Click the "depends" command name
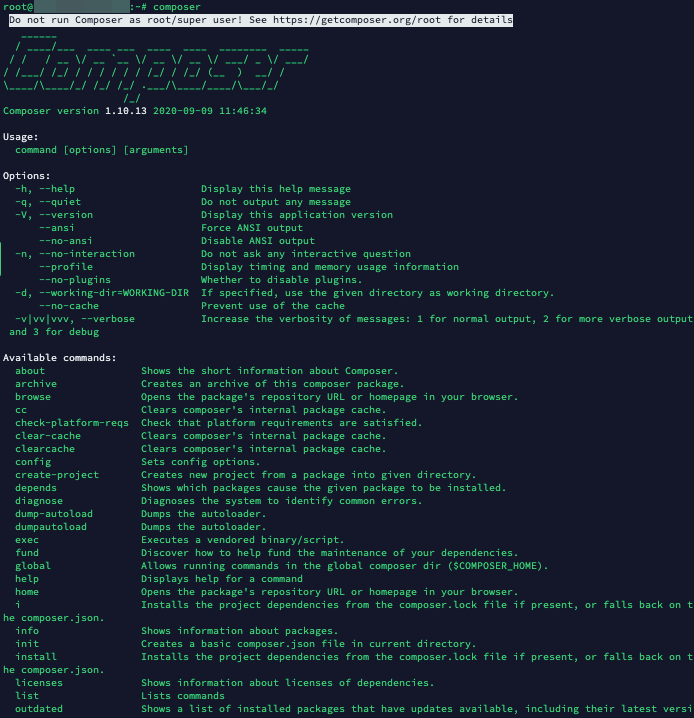 click(36, 488)
